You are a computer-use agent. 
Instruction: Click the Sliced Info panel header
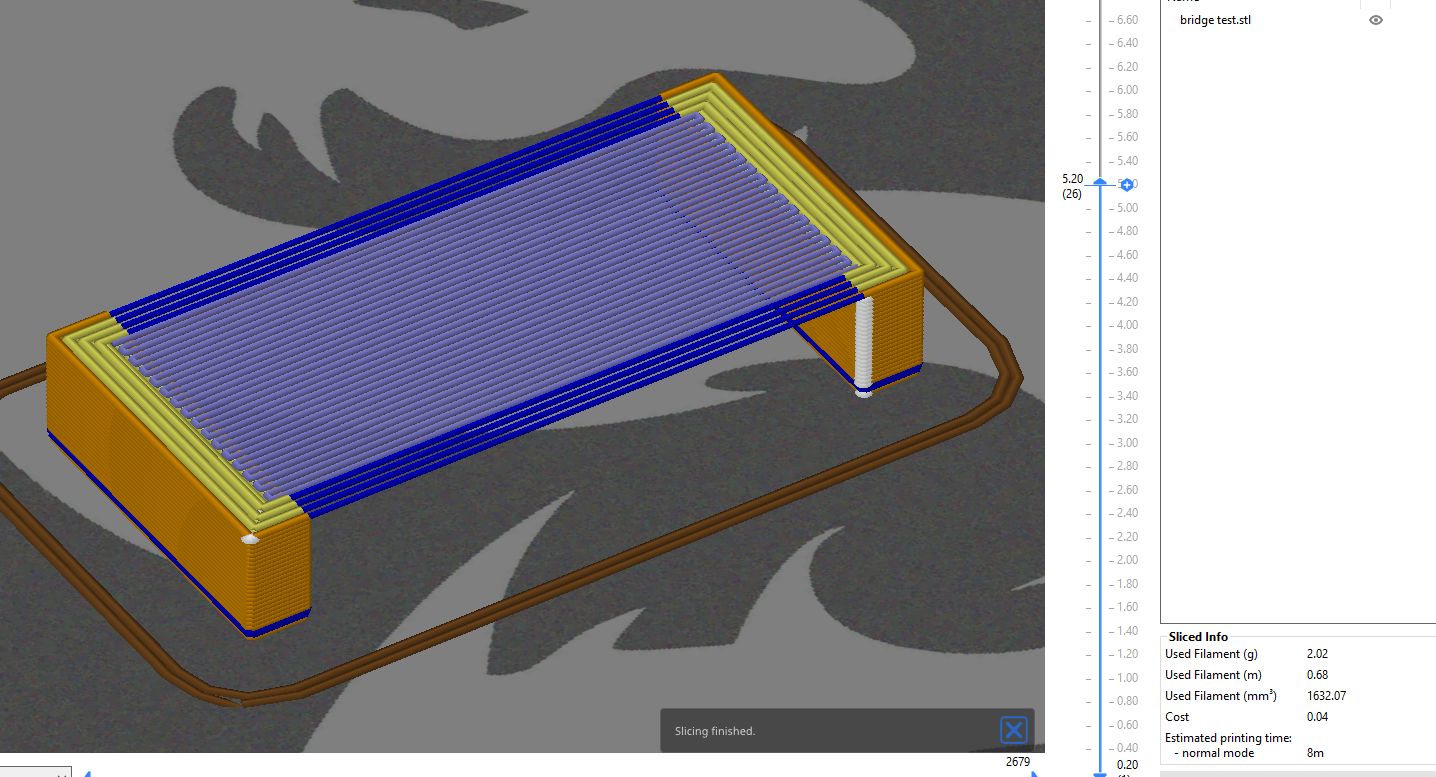click(1196, 636)
